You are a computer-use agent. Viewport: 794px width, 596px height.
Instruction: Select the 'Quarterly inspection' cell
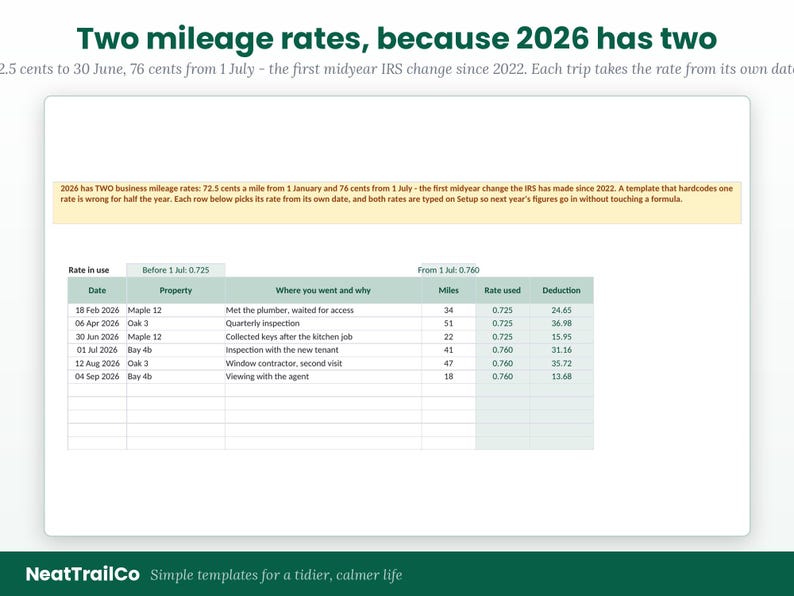323,323
